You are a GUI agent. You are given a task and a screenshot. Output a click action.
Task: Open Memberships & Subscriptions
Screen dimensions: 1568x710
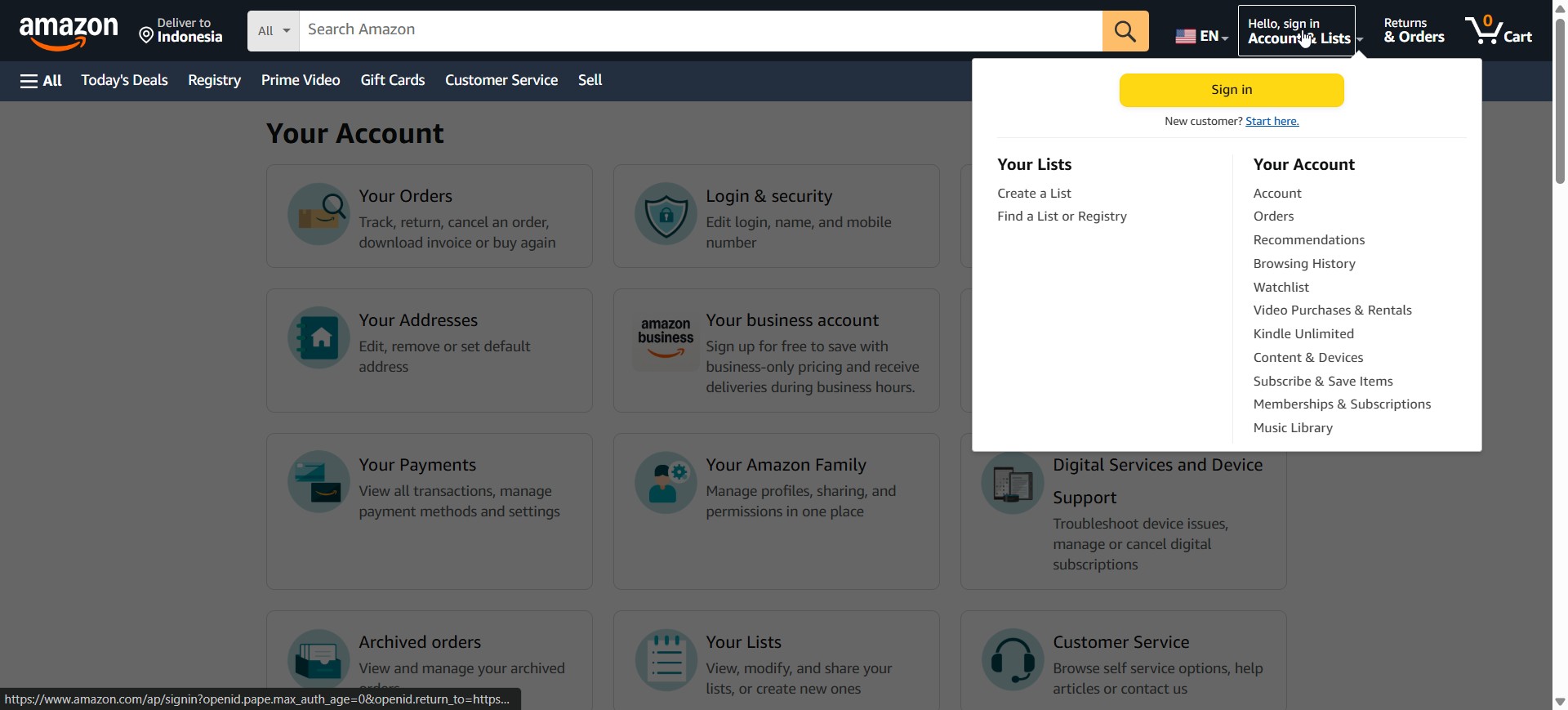coord(1342,404)
